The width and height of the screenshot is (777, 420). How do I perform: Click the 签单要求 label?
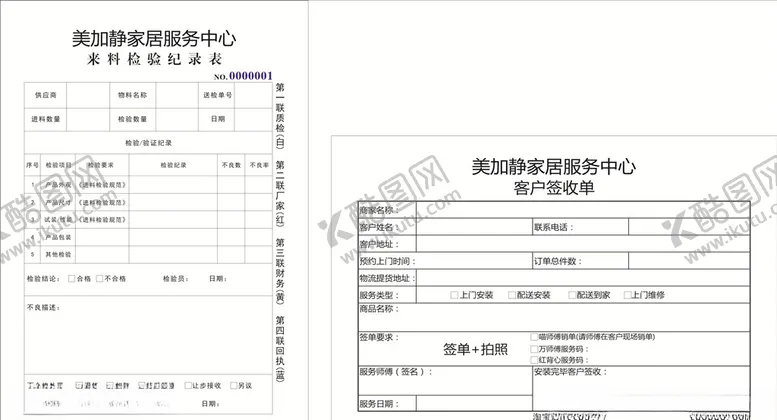(x=379, y=337)
